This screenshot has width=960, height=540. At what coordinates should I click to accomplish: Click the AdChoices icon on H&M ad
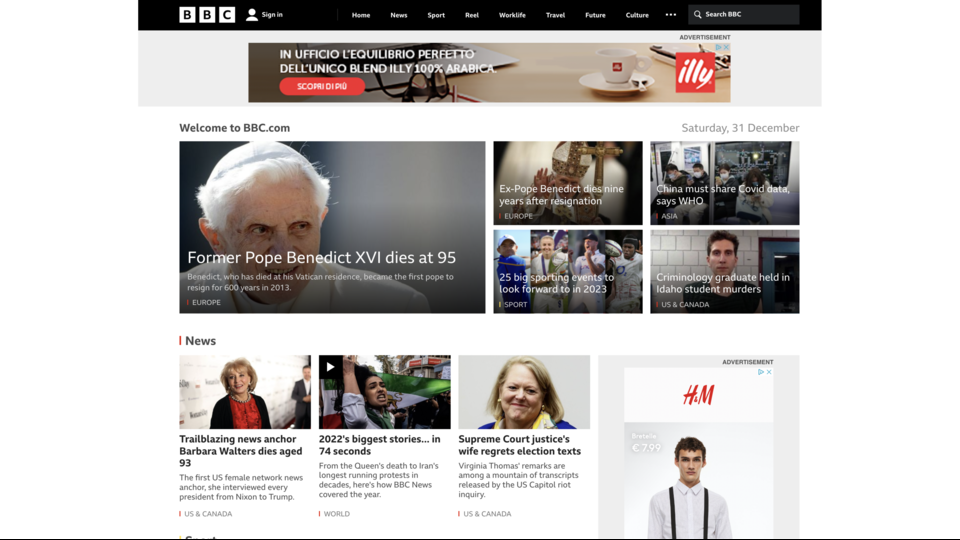click(760, 372)
